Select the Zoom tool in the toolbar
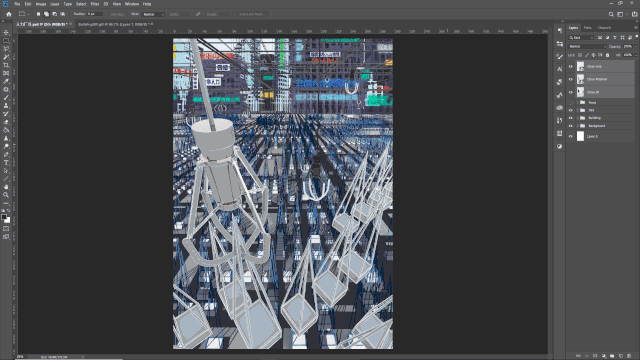The width and height of the screenshot is (640, 360). (x=6, y=195)
